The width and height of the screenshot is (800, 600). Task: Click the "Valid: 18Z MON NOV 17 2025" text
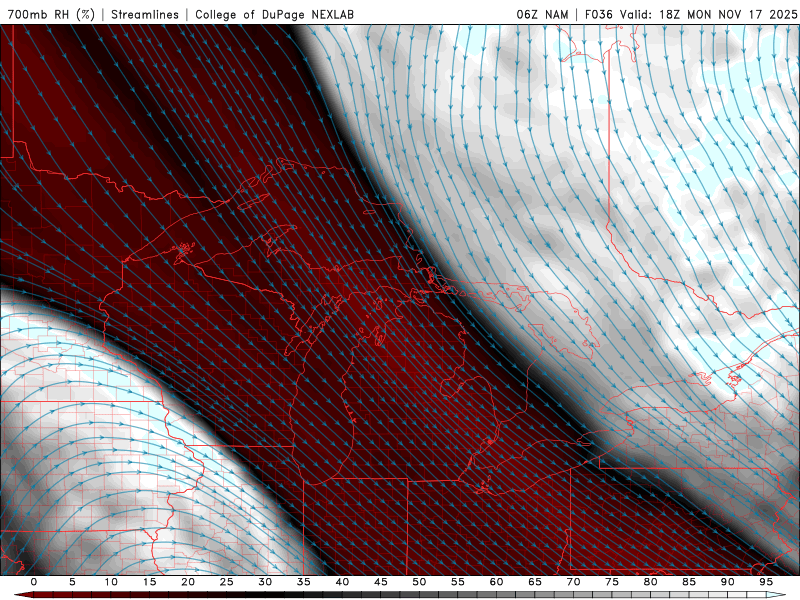point(708,14)
